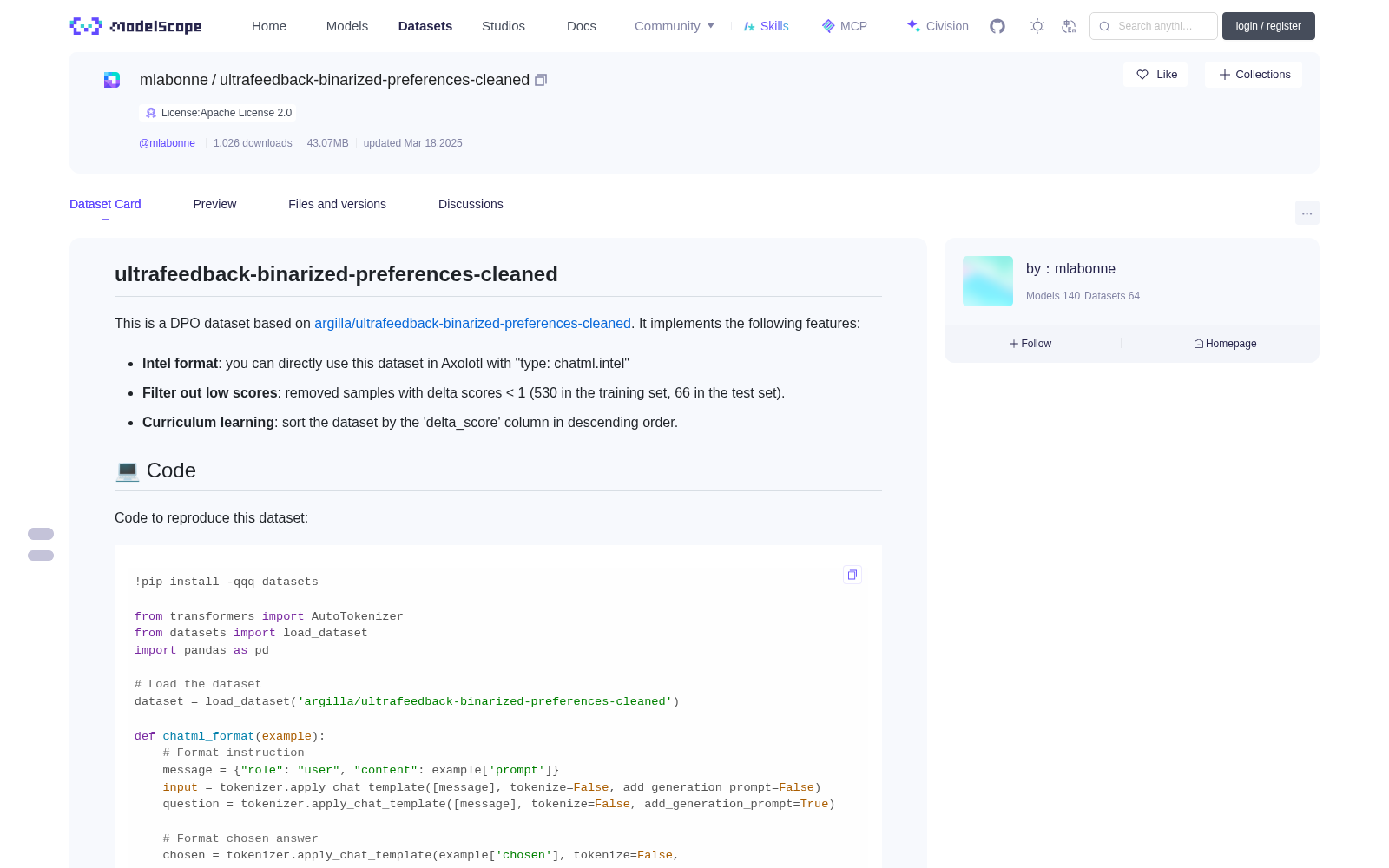Copy code block with copy icon
This screenshot has height=868, width=1389.
click(x=852, y=575)
